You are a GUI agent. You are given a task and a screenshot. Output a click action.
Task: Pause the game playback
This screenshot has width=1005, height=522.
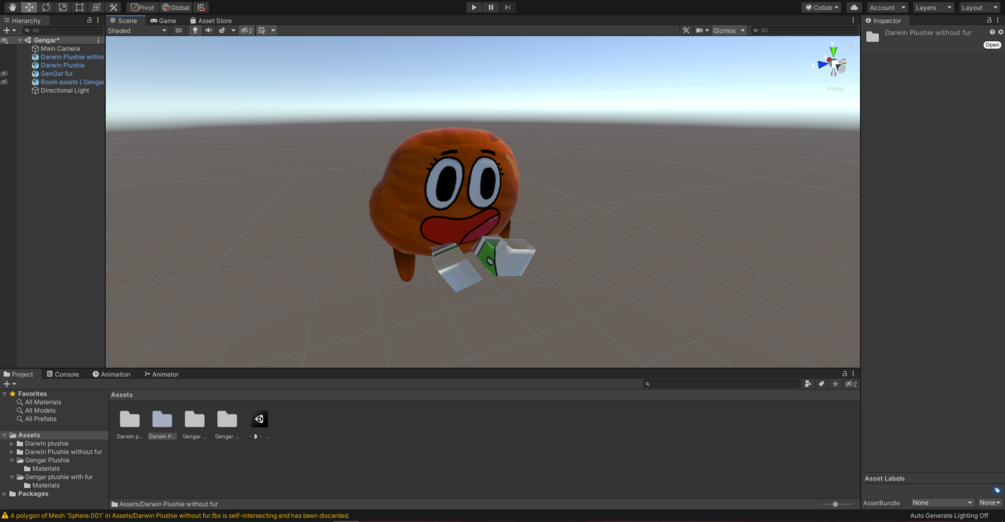point(491,7)
